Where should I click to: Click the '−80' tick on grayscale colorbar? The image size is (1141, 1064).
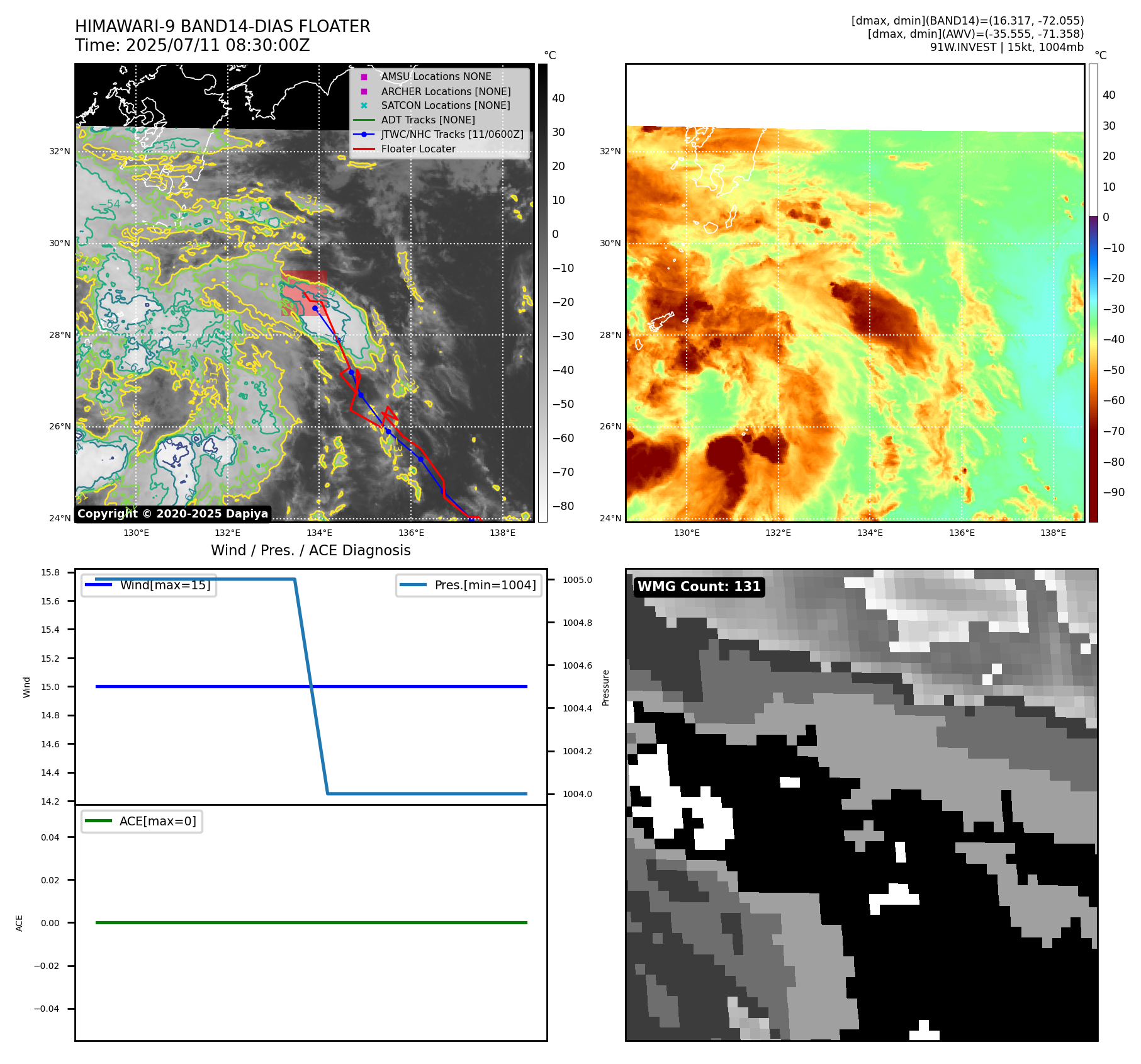tap(563, 506)
